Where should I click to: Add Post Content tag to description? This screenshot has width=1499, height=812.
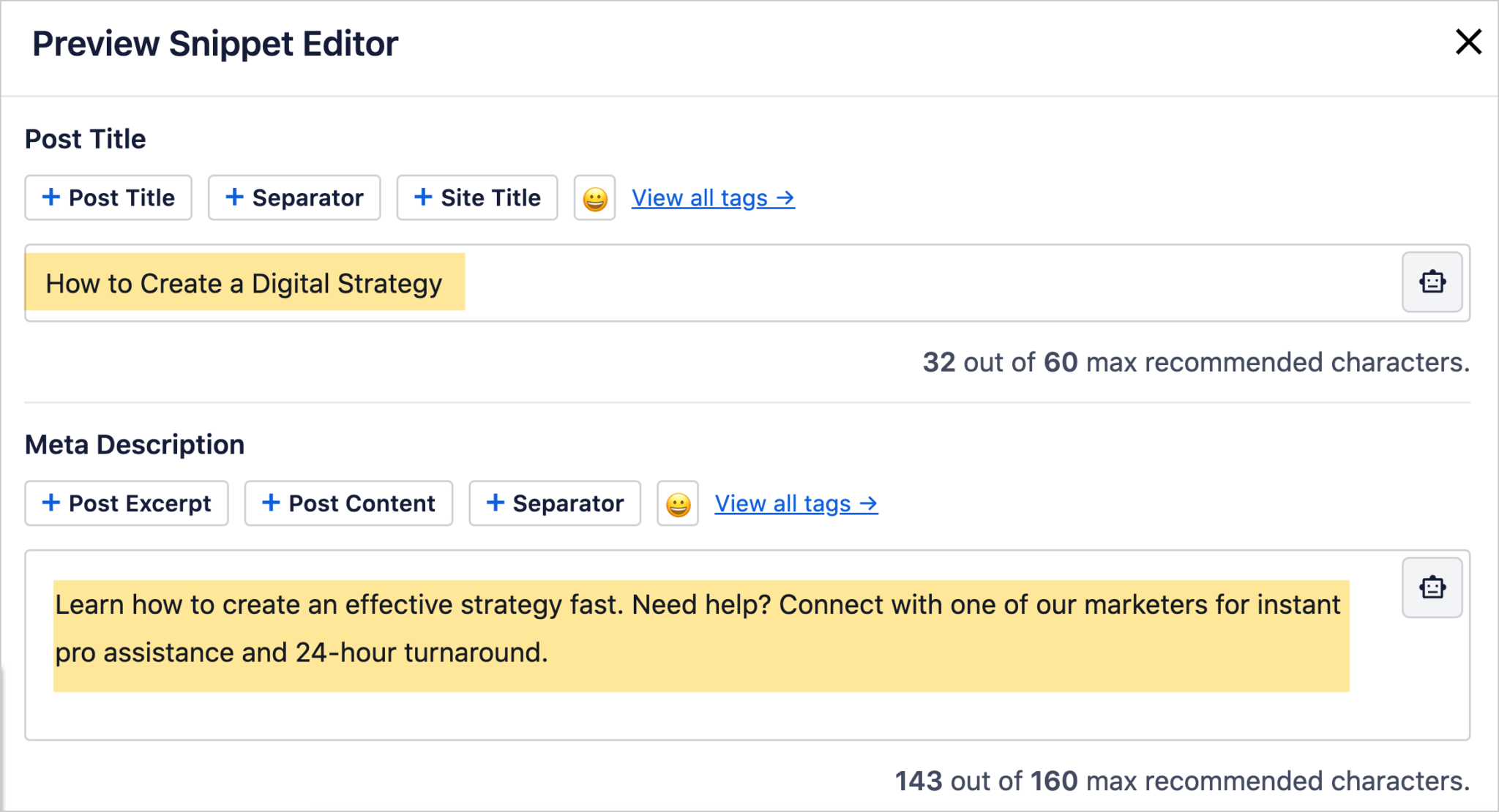[348, 503]
